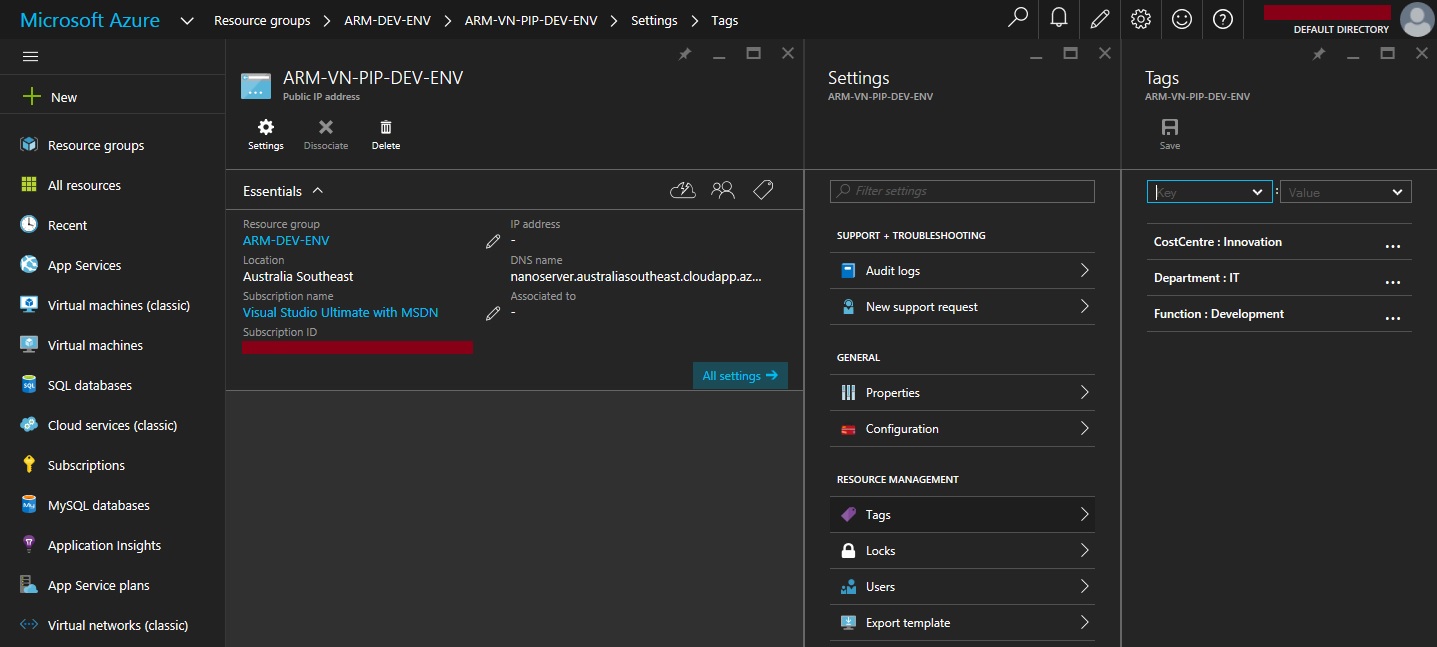Open Audit logs setting
Viewport: 1437px width, 647px height.
point(962,271)
